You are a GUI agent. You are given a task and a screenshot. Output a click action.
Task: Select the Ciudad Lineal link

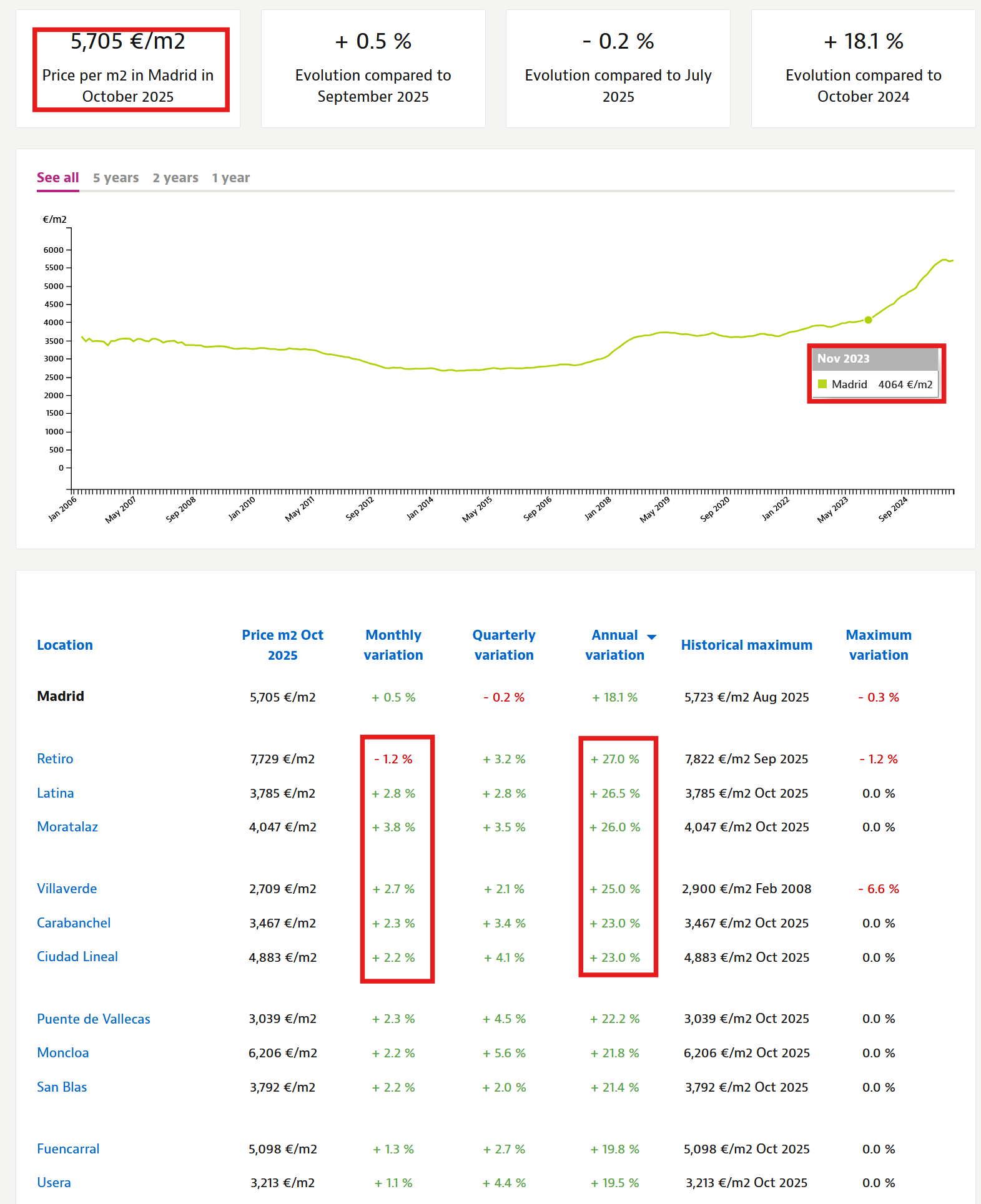coord(77,957)
